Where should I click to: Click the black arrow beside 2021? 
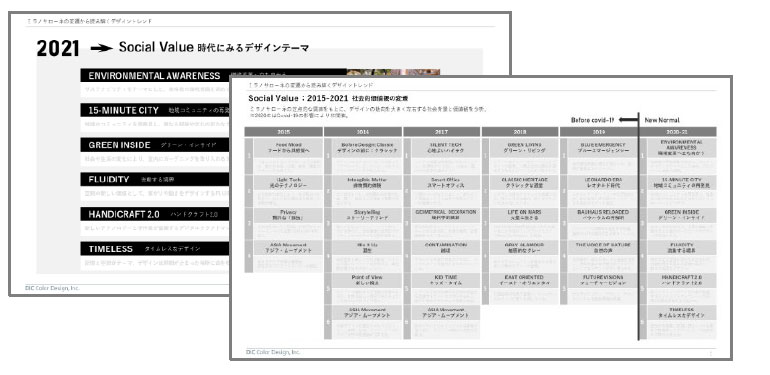coord(102,48)
